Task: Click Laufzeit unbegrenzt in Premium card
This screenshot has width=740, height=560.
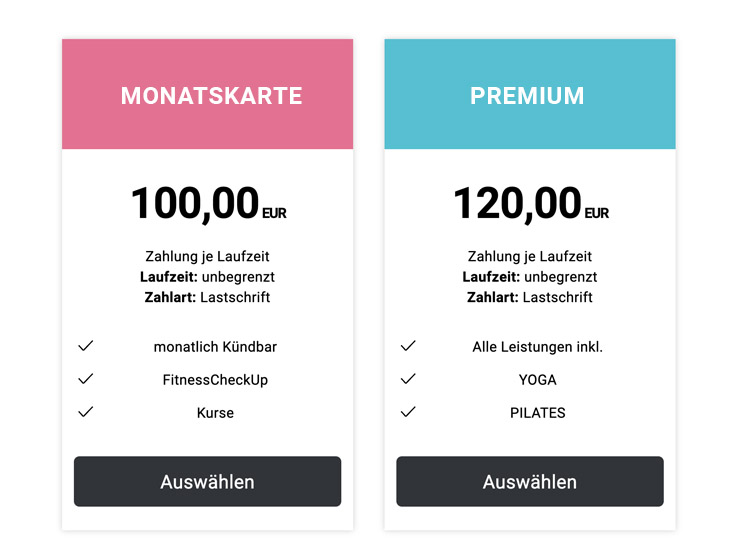Action: coord(530,277)
